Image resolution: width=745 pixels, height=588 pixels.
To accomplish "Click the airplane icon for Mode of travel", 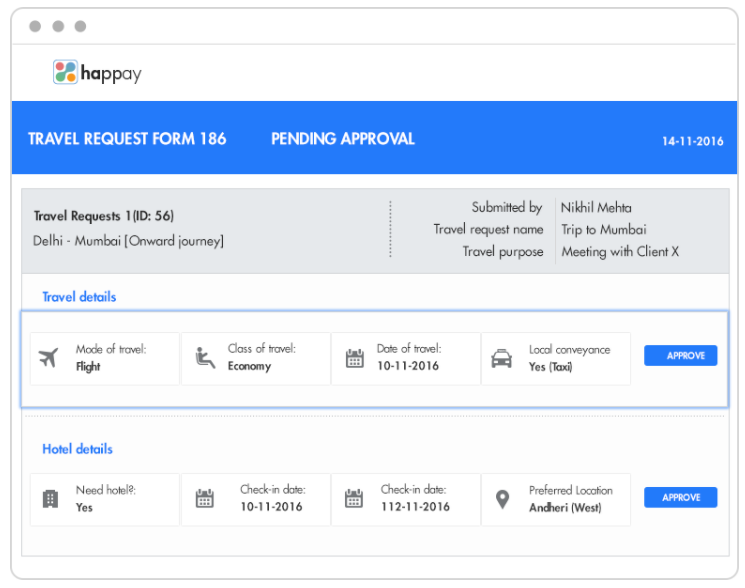I will [49, 358].
